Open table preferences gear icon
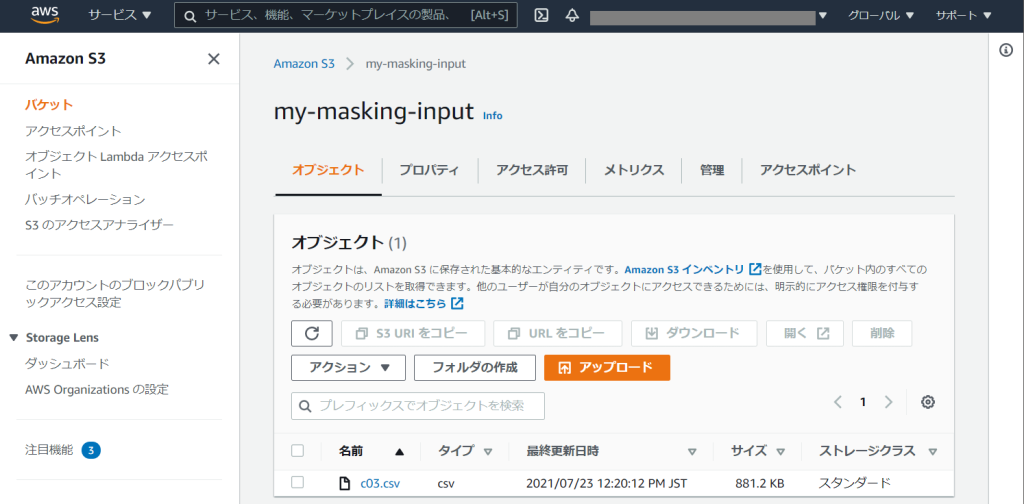 point(927,402)
